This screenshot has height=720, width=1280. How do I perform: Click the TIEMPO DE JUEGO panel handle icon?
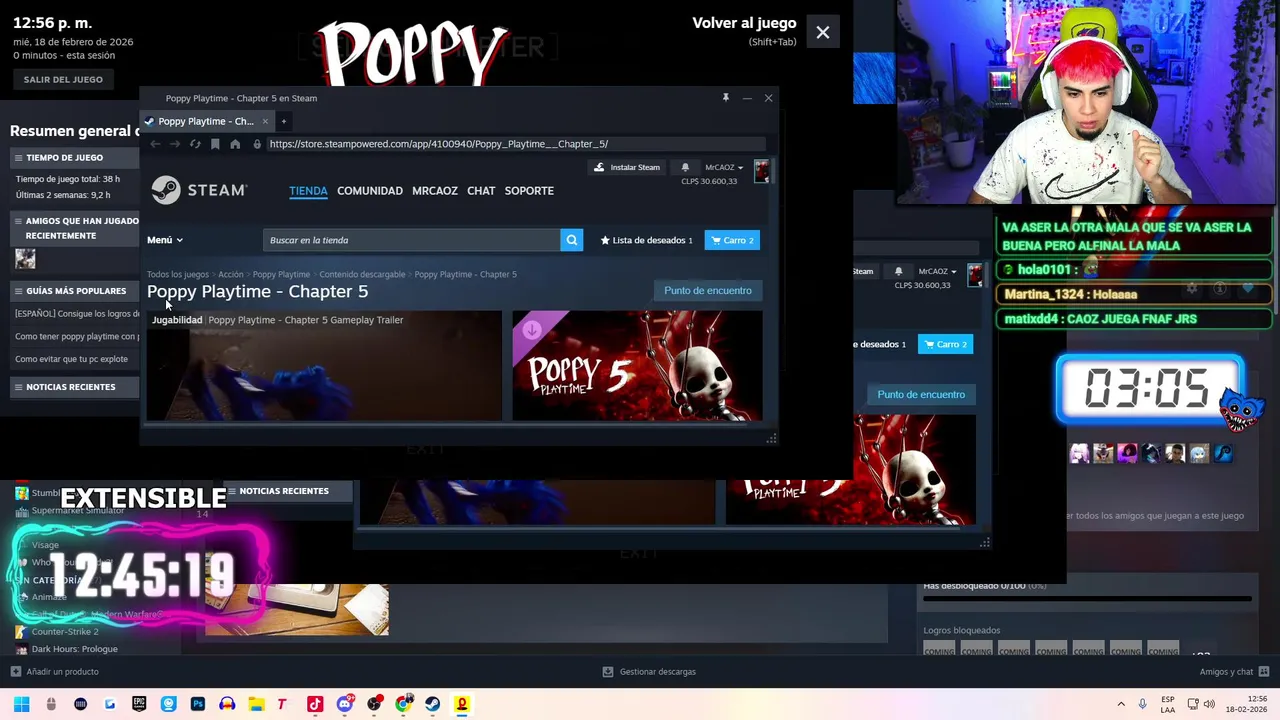pyautogui.click(x=18, y=158)
